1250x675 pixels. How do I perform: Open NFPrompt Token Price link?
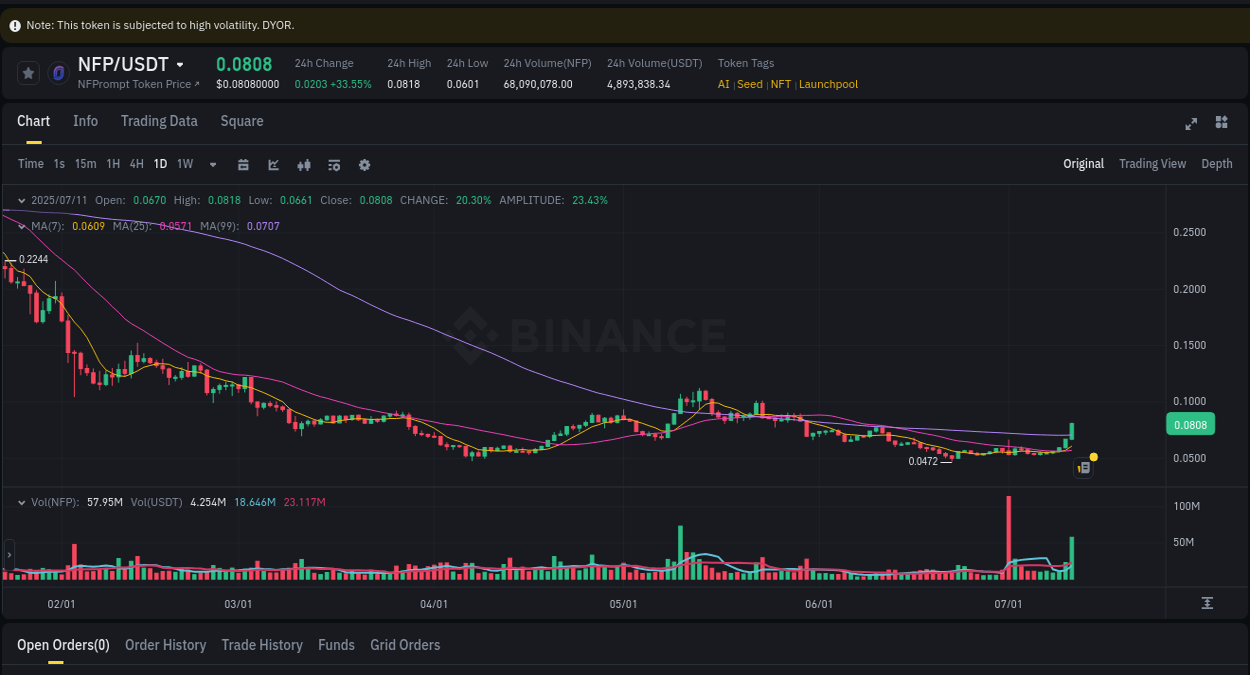coord(137,84)
